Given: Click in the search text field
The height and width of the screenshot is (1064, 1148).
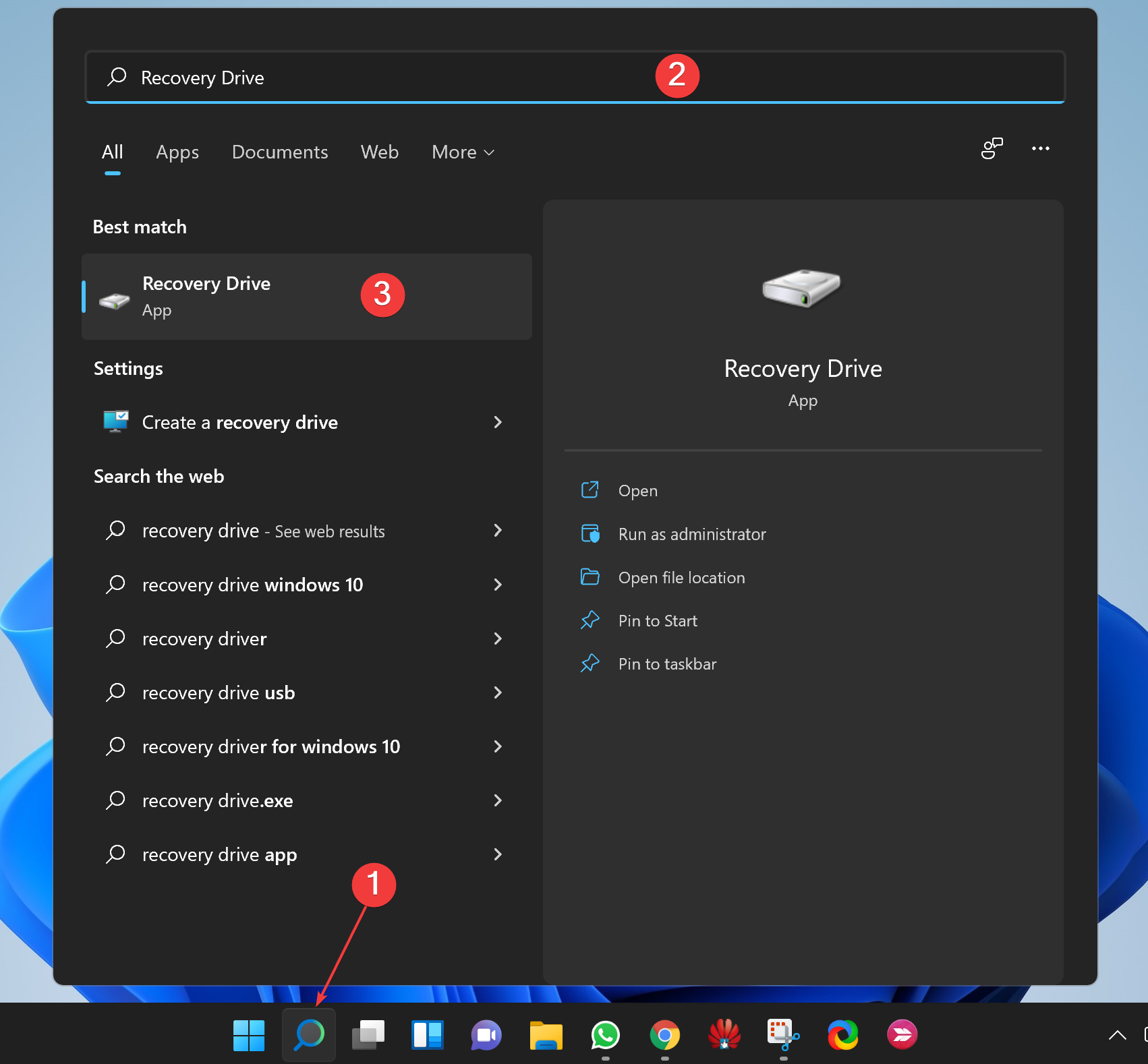Looking at the screenshot, I should tap(575, 77).
